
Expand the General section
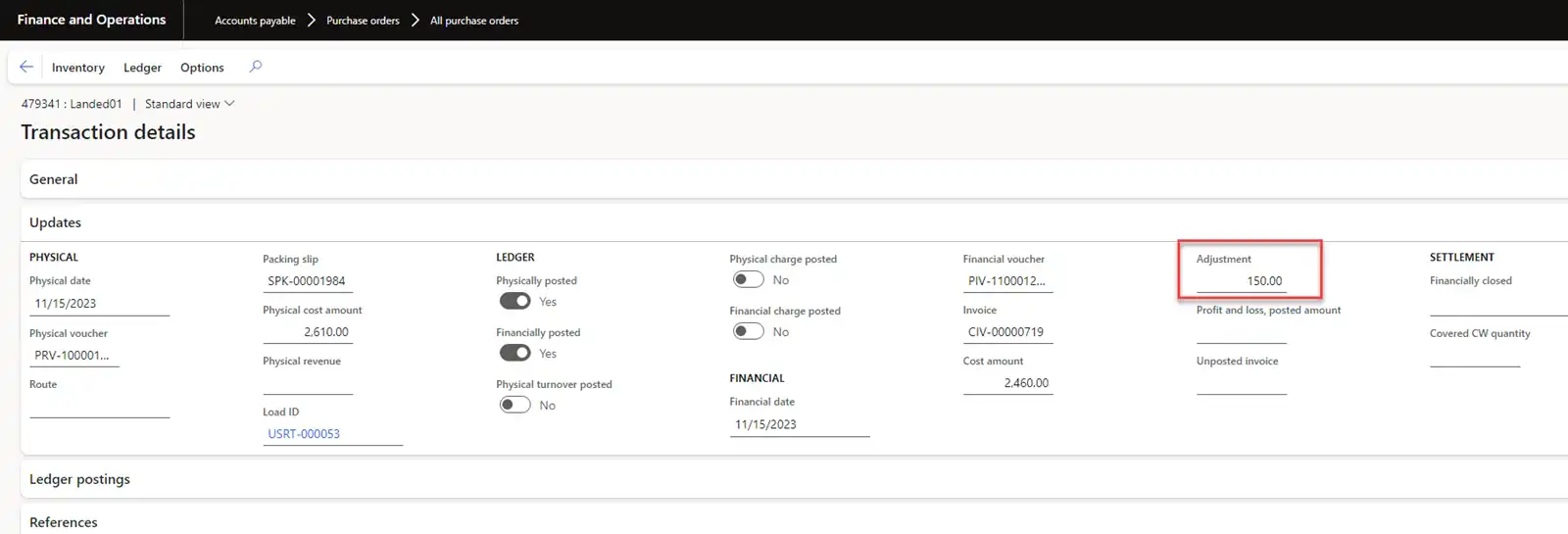tap(54, 179)
